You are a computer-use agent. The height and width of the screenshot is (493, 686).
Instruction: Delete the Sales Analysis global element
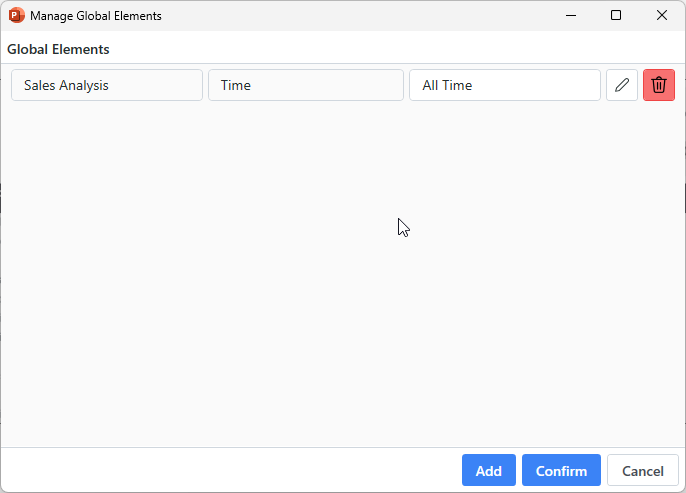pyautogui.click(x=659, y=85)
